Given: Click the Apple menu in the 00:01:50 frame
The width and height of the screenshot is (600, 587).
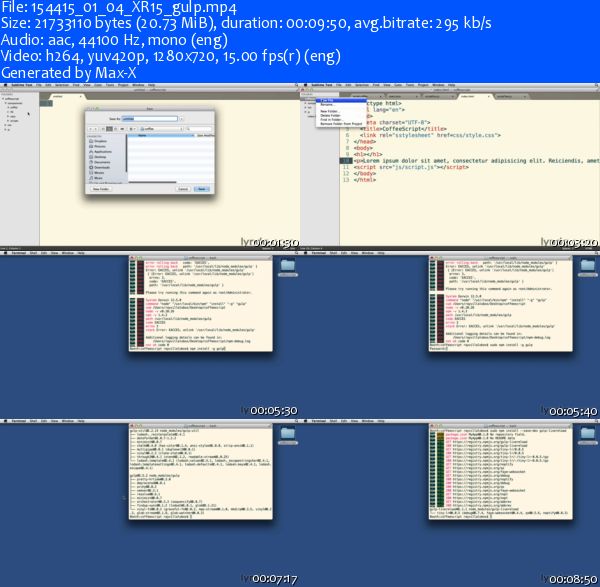Looking at the screenshot, I should (5, 85).
